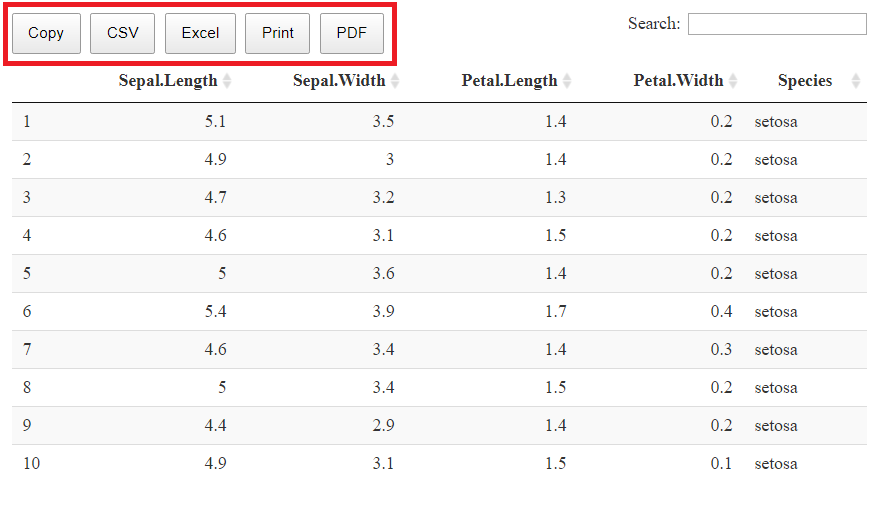Click the Copy button
Viewport: 875px width, 520px height.
pos(46,33)
